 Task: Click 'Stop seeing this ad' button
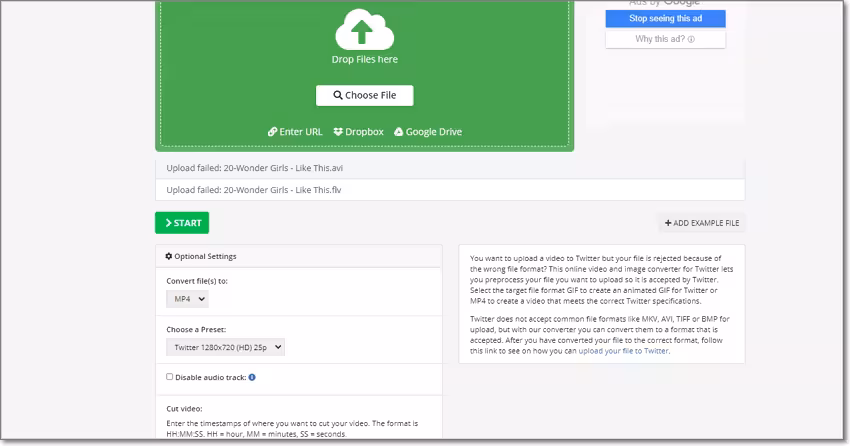(665, 19)
